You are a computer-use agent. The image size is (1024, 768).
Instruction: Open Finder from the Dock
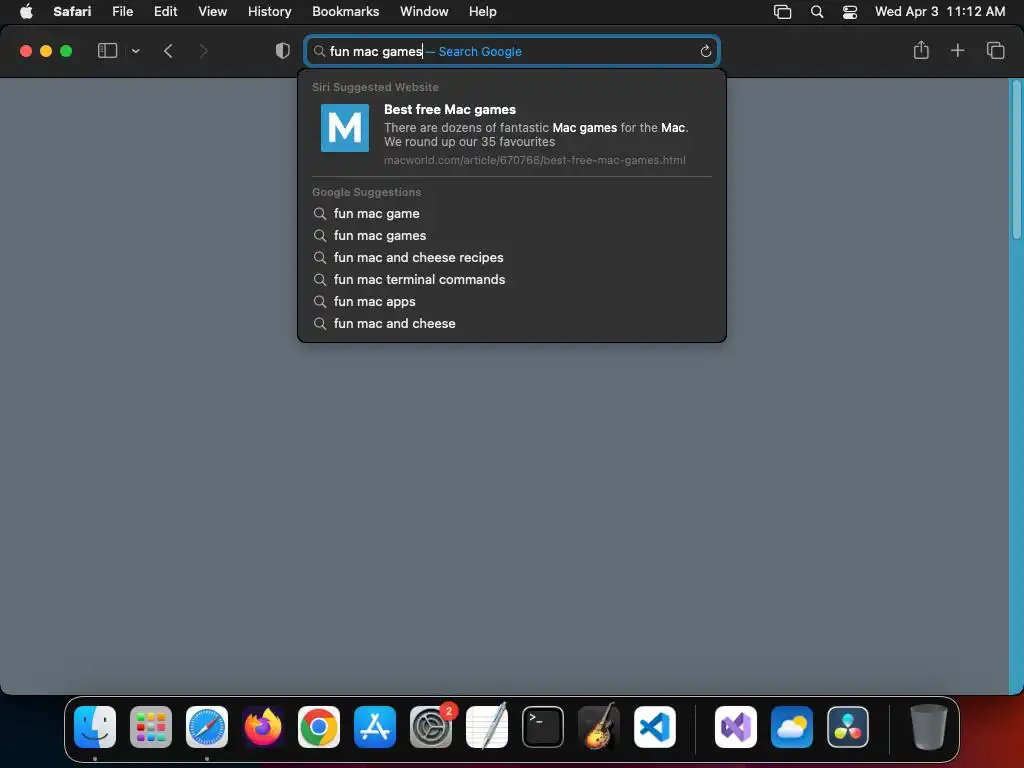click(95, 727)
